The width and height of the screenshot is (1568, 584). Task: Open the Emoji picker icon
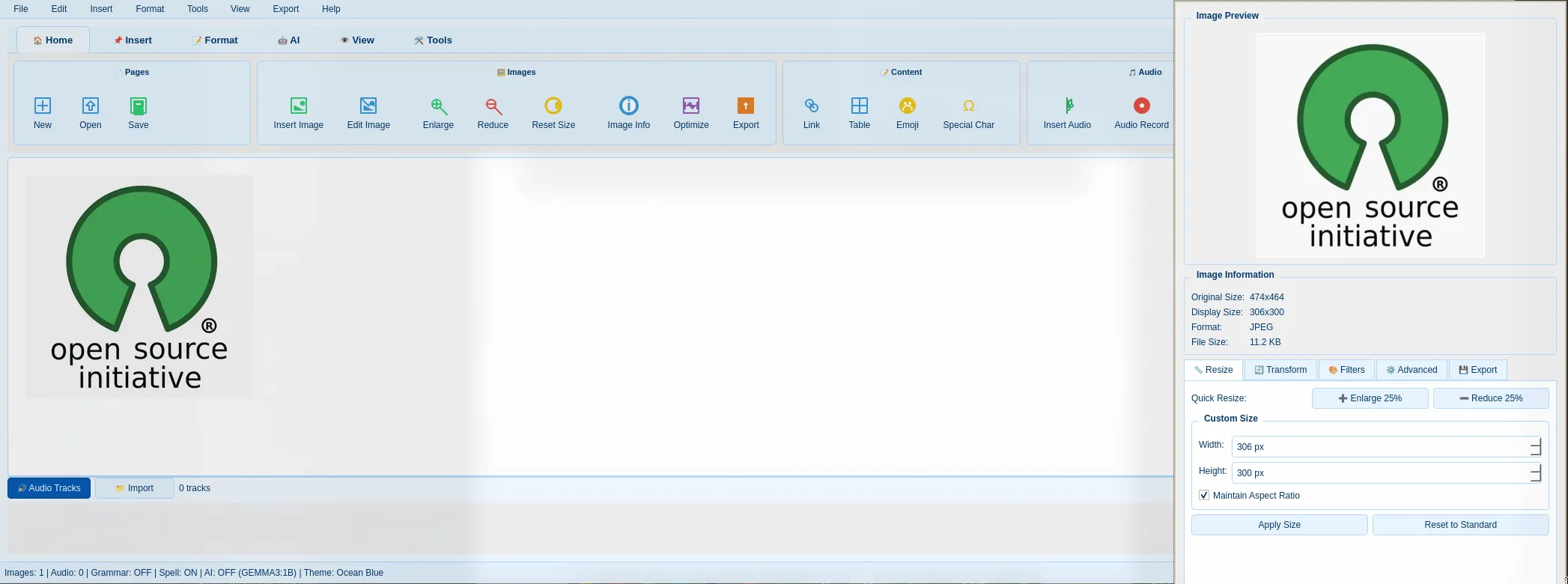[907, 106]
